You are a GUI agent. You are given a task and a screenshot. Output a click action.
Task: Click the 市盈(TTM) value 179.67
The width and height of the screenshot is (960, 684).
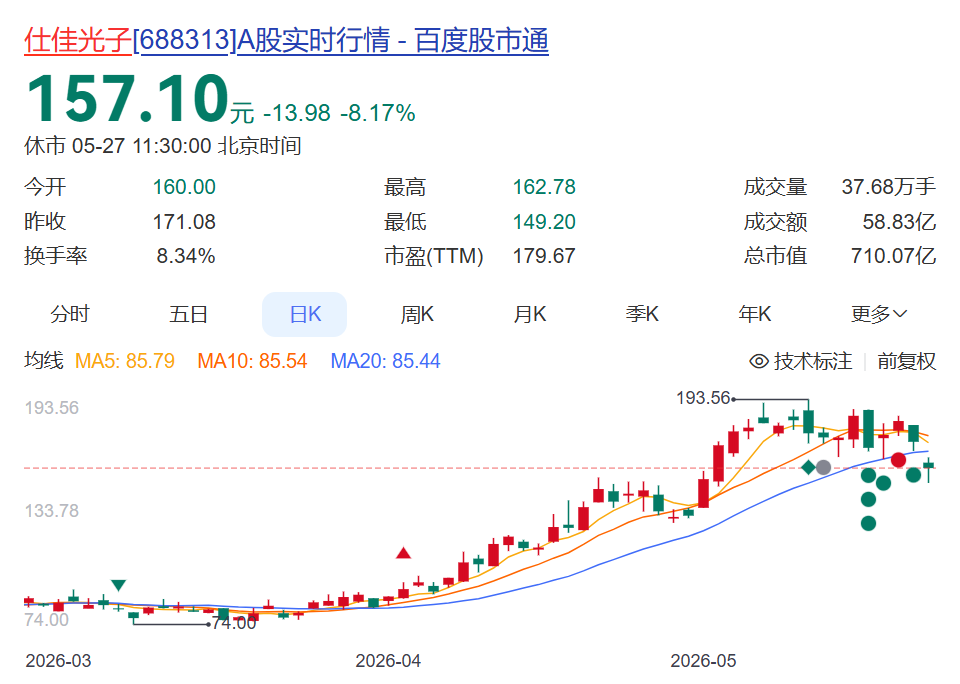[x=544, y=256]
